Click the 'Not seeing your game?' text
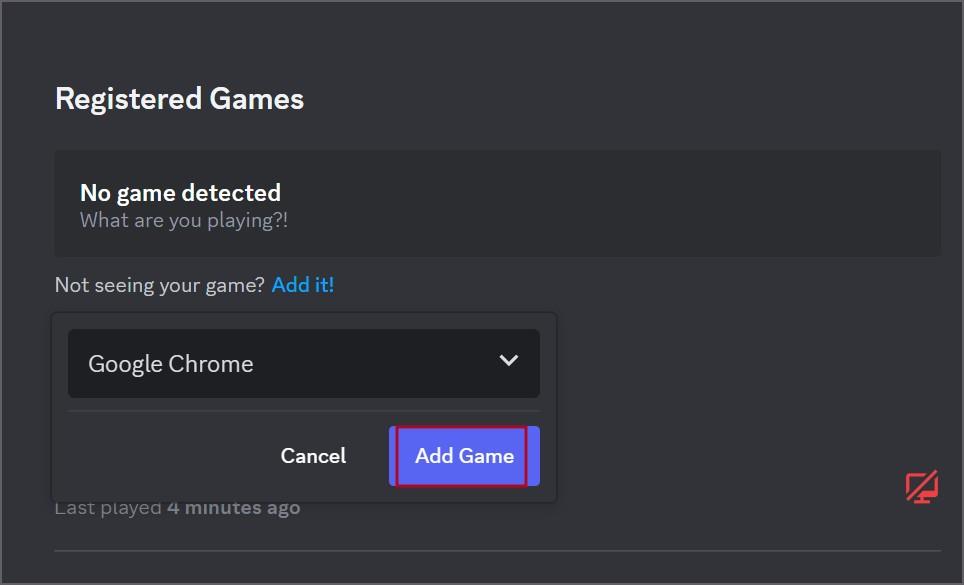The image size is (964, 585). coord(159,285)
